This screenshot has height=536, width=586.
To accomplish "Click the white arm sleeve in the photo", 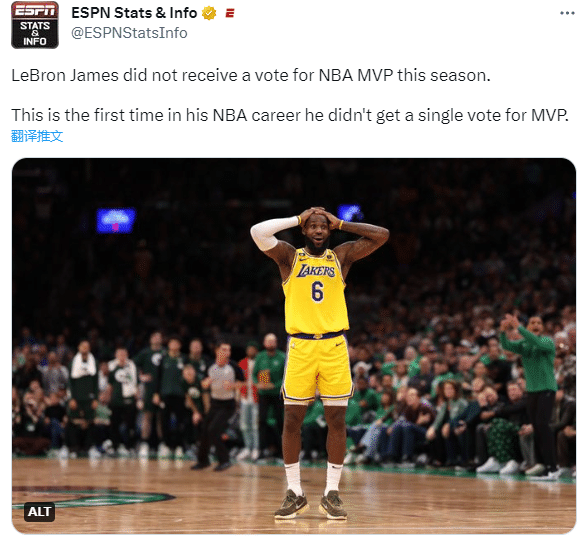I will (x=273, y=232).
